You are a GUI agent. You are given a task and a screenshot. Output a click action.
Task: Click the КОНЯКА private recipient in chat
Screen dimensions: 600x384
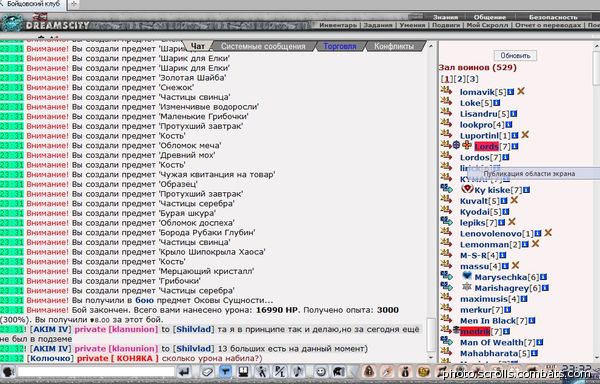(134, 358)
